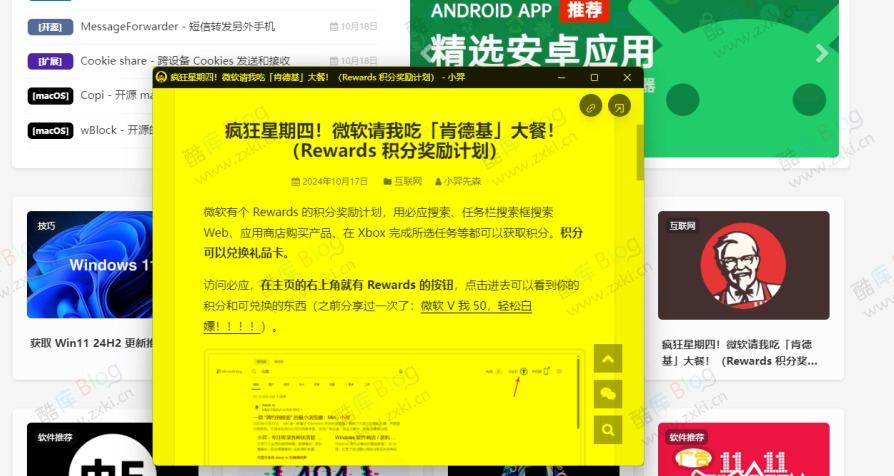Viewport: 894px width, 476px height.
Task: Open 获取 Win11 24H2 更新 article title
Action: [92, 343]
